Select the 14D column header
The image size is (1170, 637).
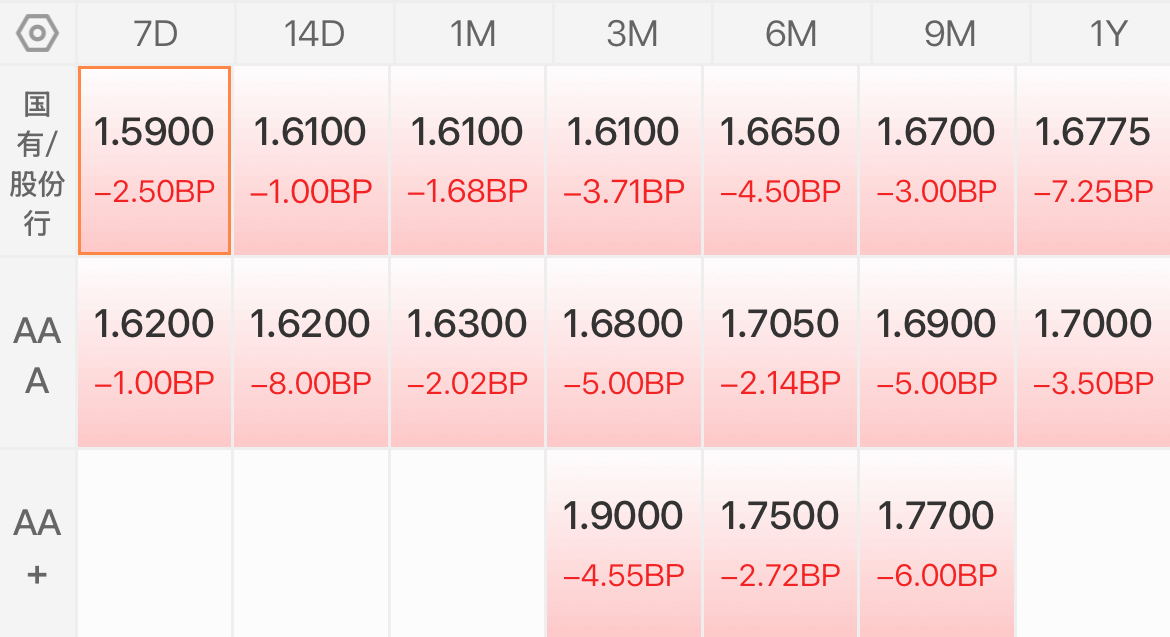pyautogui.click(x=315, y=34)
